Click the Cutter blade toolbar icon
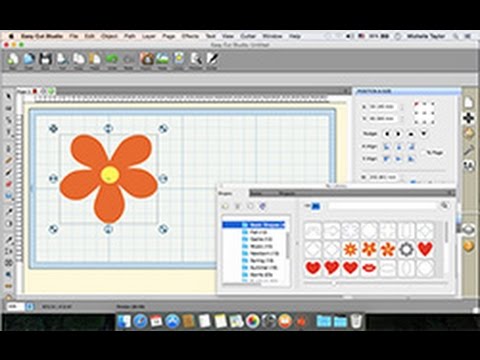The width and height of the screenshot is (480, 360). click(x=212, y=59)
